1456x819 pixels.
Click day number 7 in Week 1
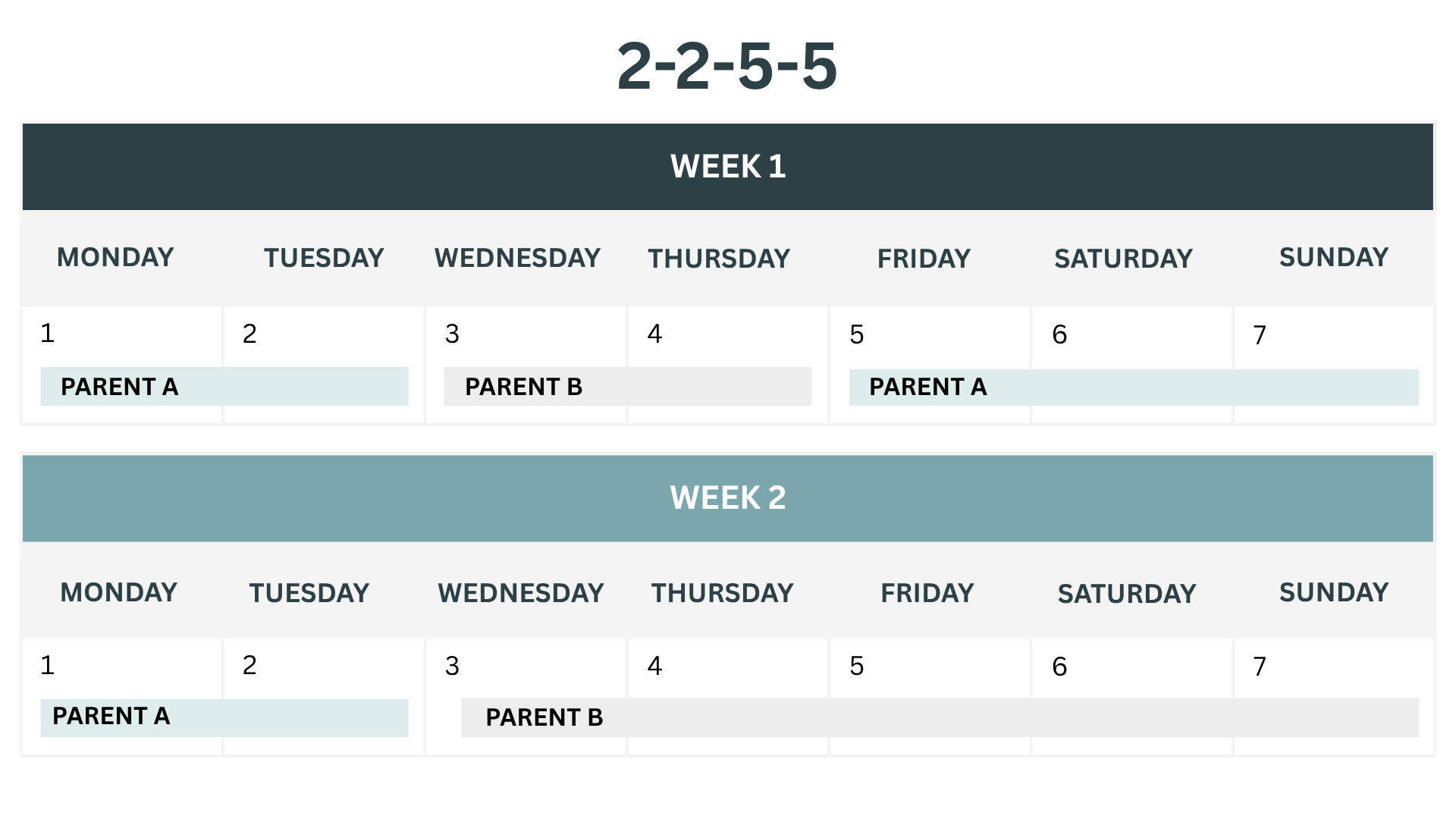point(1260,335)
